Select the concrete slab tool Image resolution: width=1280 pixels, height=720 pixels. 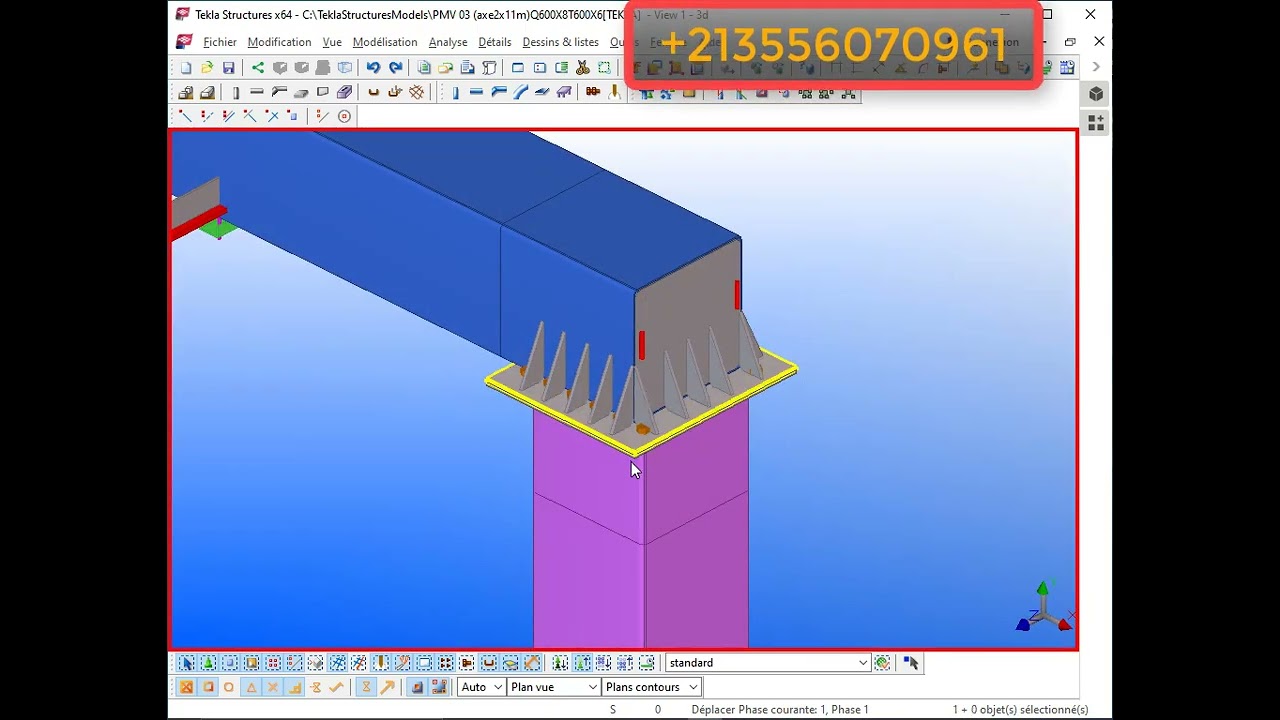click(301, 92)
